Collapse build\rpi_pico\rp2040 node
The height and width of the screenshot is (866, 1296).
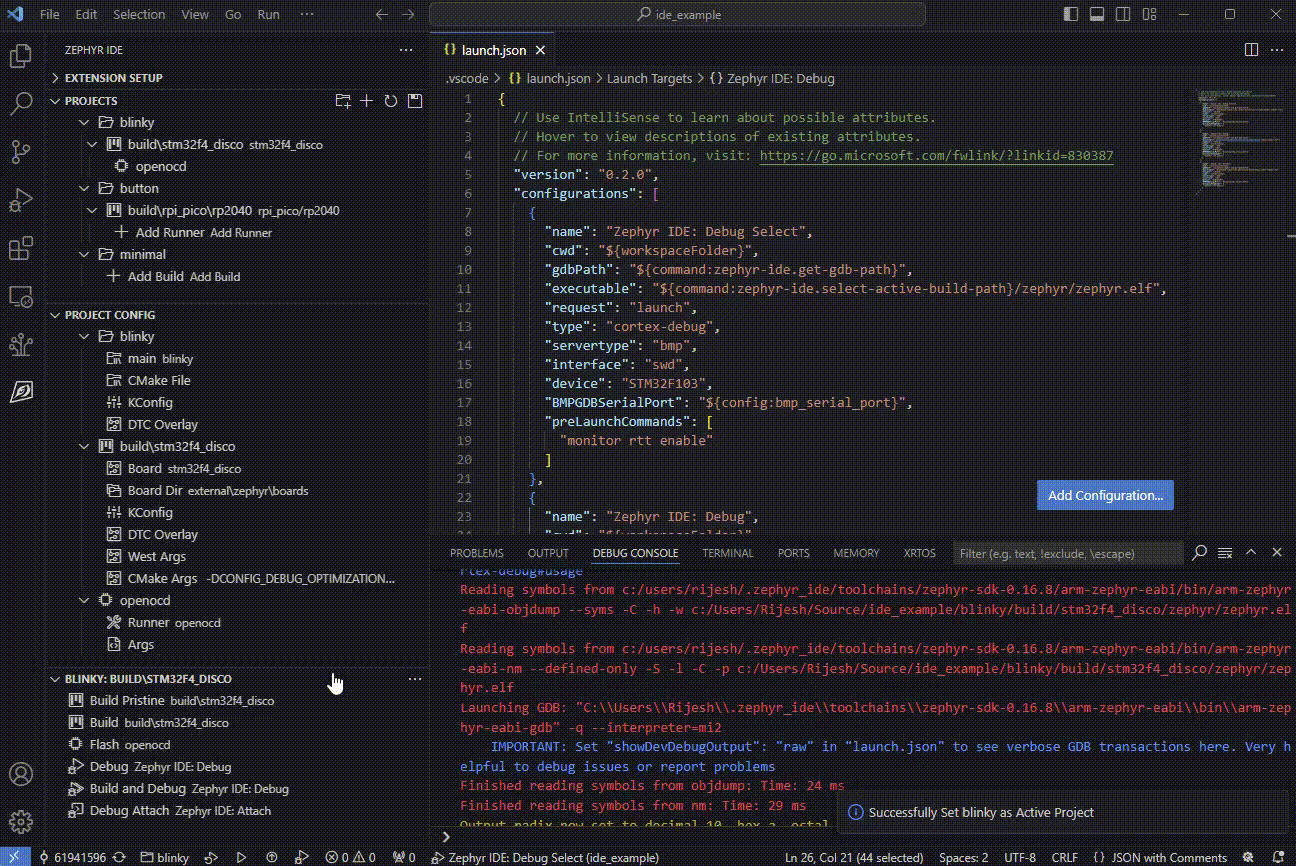tap(93, 211)
